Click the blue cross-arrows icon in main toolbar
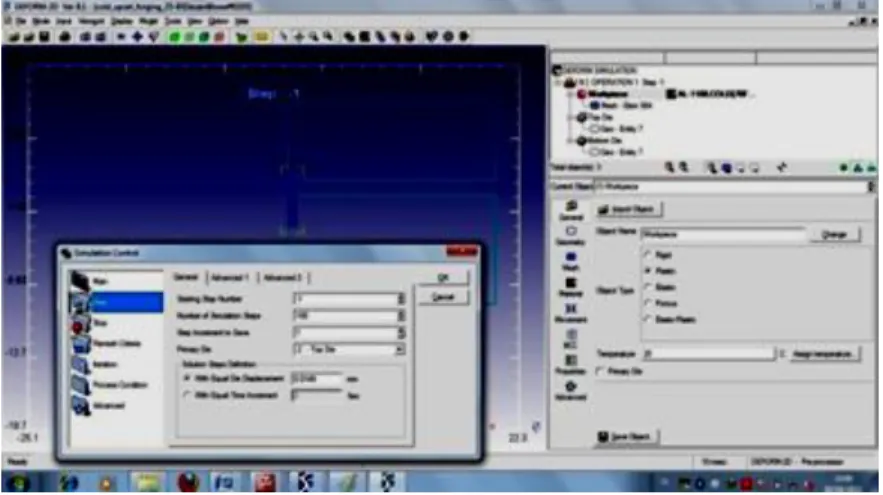 click(x=137, y=37)
